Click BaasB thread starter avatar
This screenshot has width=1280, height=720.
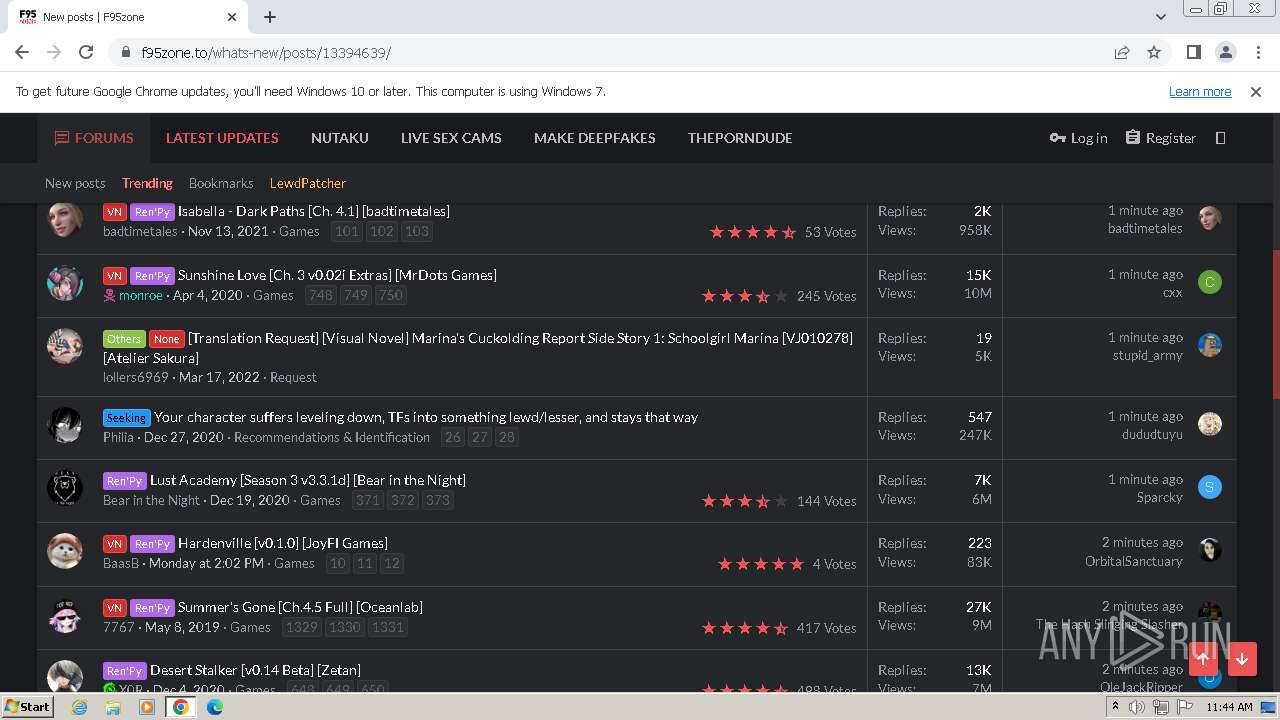(65, 551)
